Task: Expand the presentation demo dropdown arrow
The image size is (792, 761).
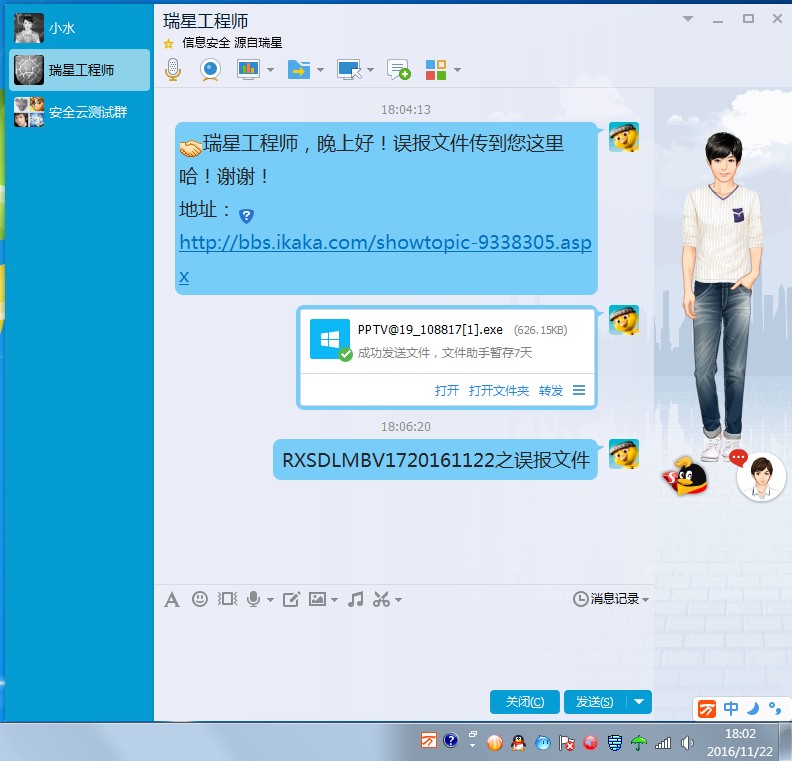Action: click(x=270, y=70)
